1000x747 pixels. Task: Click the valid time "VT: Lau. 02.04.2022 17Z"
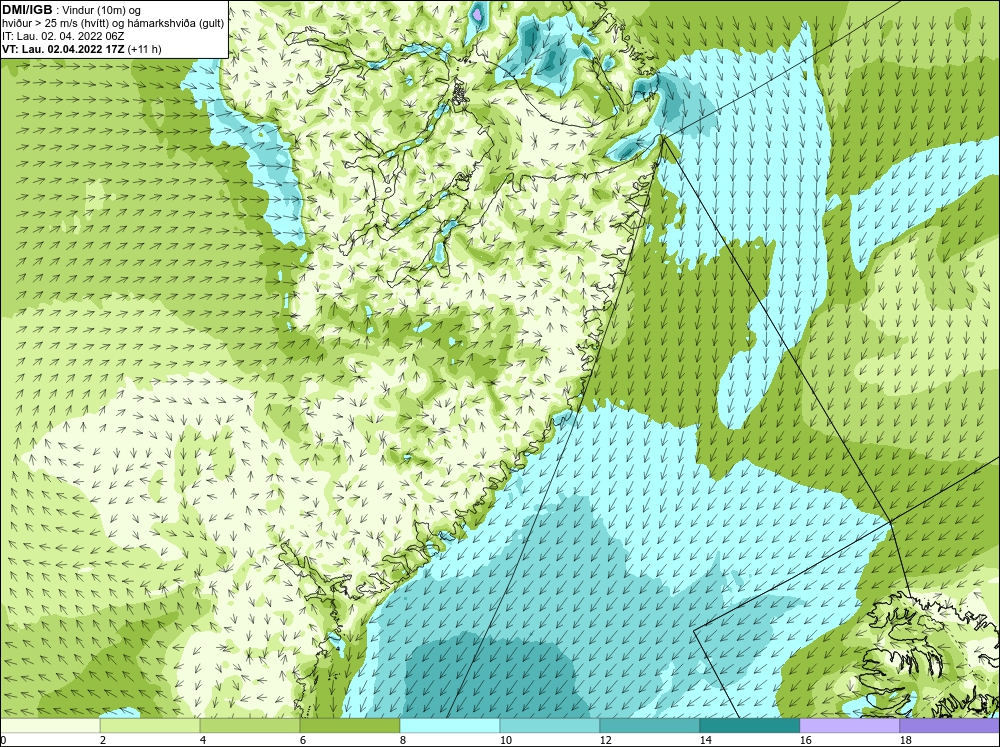point(64,49)
